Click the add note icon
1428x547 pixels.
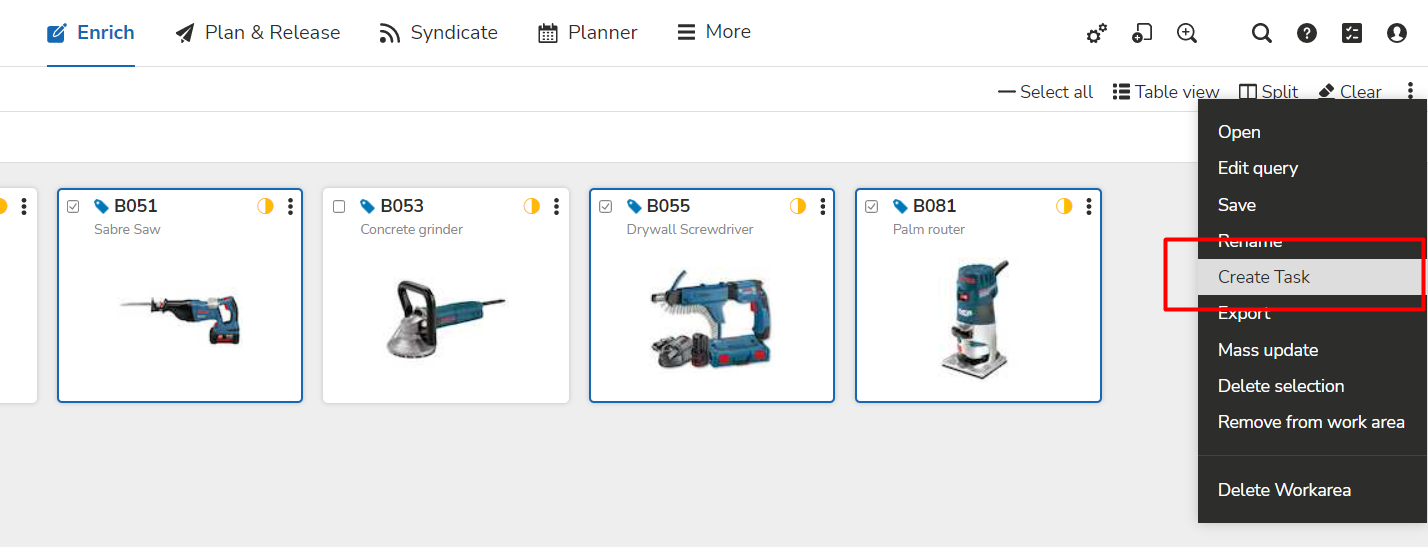[1142, 33]
